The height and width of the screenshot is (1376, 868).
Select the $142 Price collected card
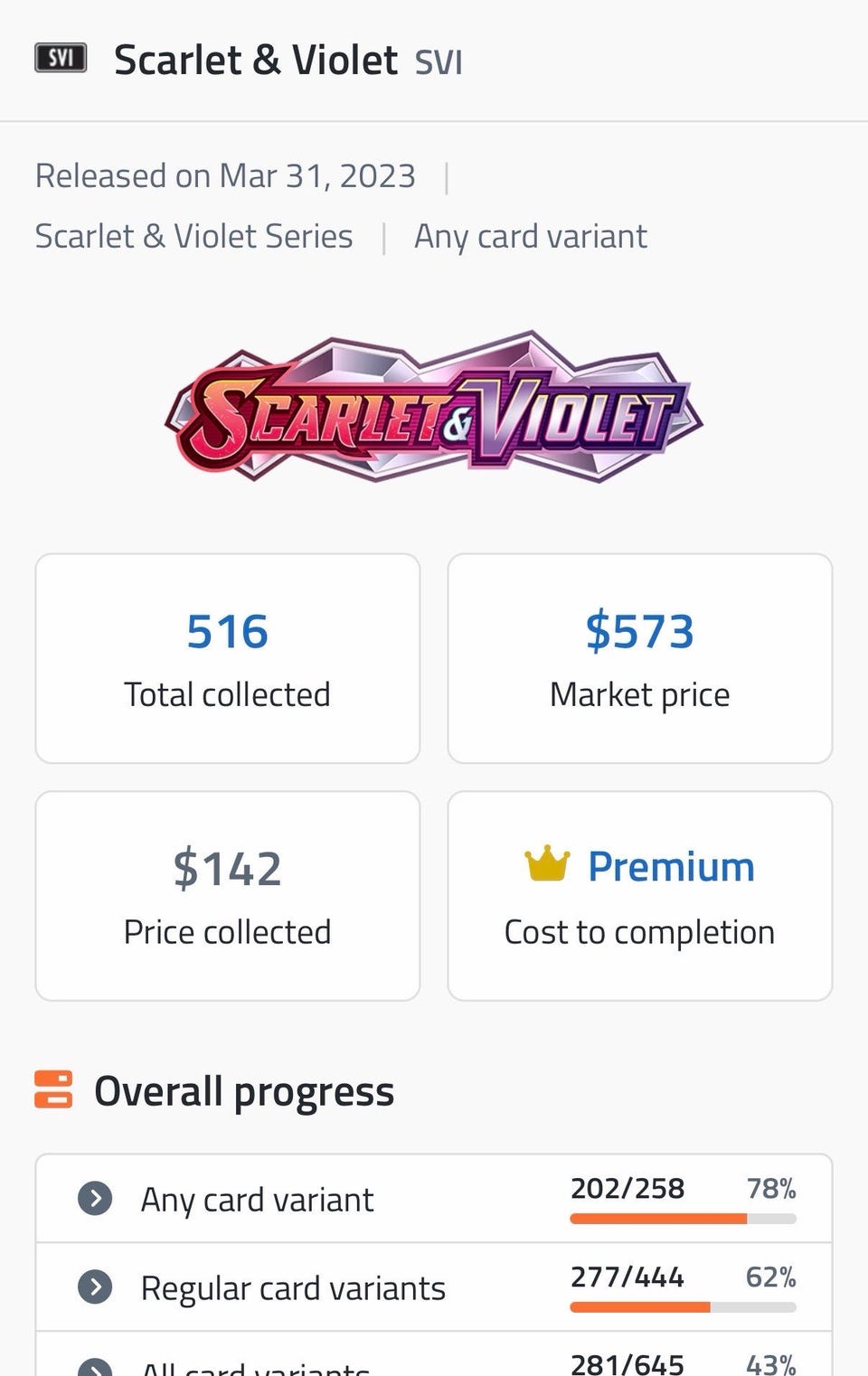click(x=228, y=896)
